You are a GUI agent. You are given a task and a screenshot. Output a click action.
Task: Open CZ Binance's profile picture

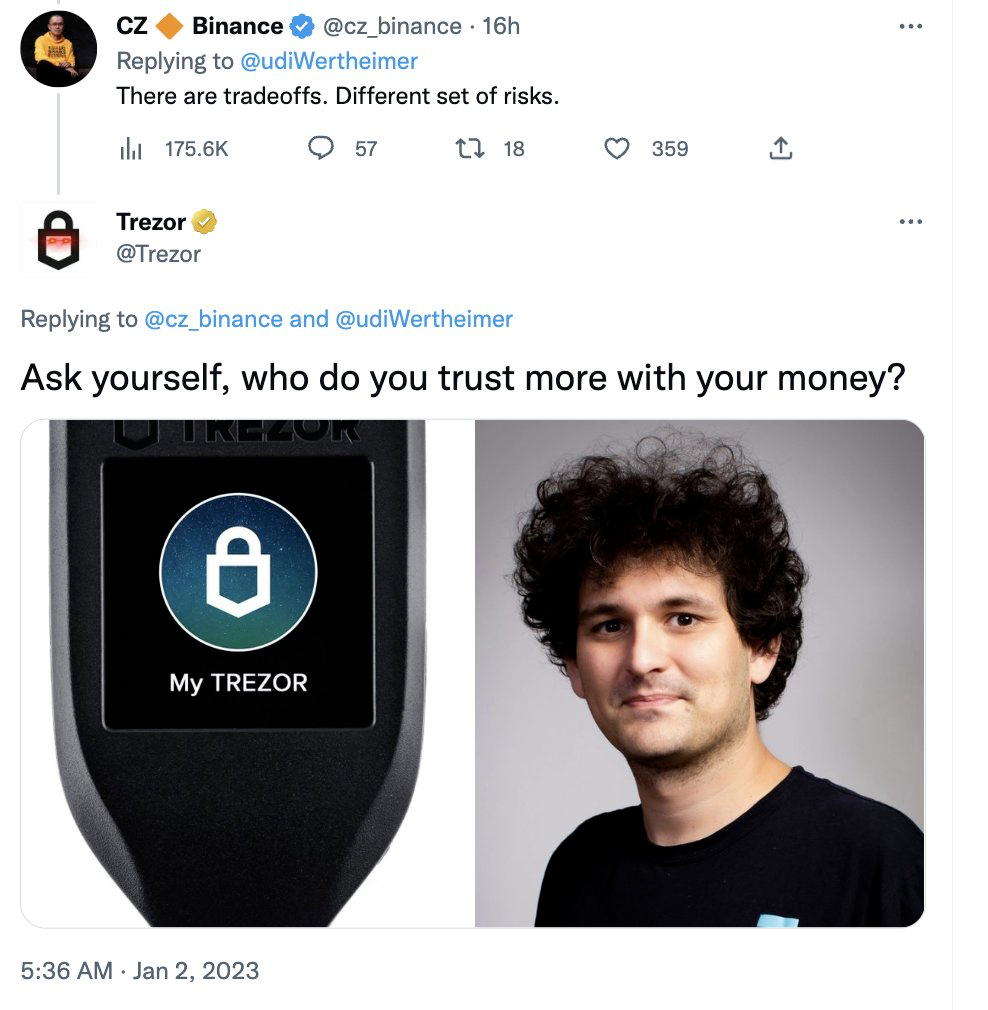pyautogui.click(x=59, y=49)
